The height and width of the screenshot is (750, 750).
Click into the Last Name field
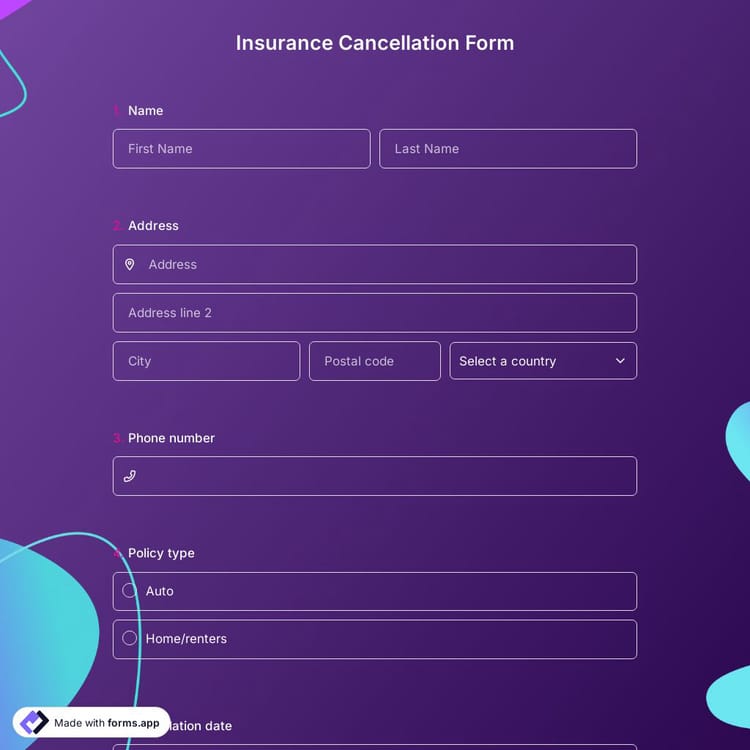(507, 149)
